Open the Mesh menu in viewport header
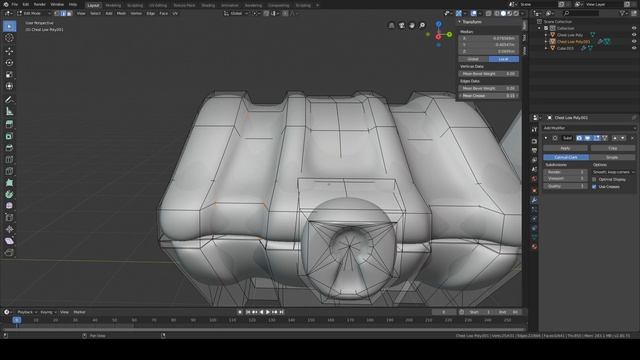Viewport: 640px width, 360px height. (x=121, y=13)
